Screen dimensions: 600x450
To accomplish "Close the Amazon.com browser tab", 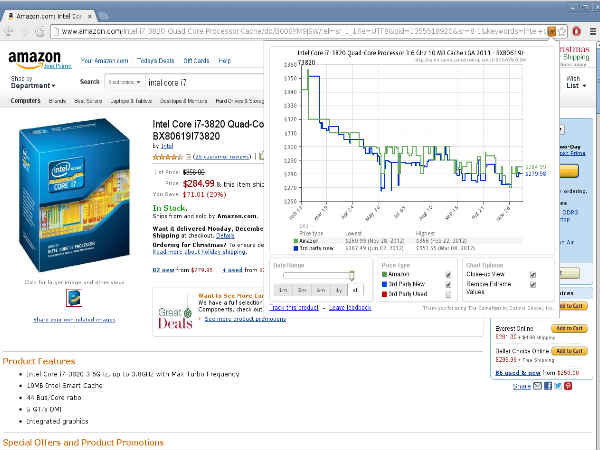I will pyautogui.click(x=90, y=16).
